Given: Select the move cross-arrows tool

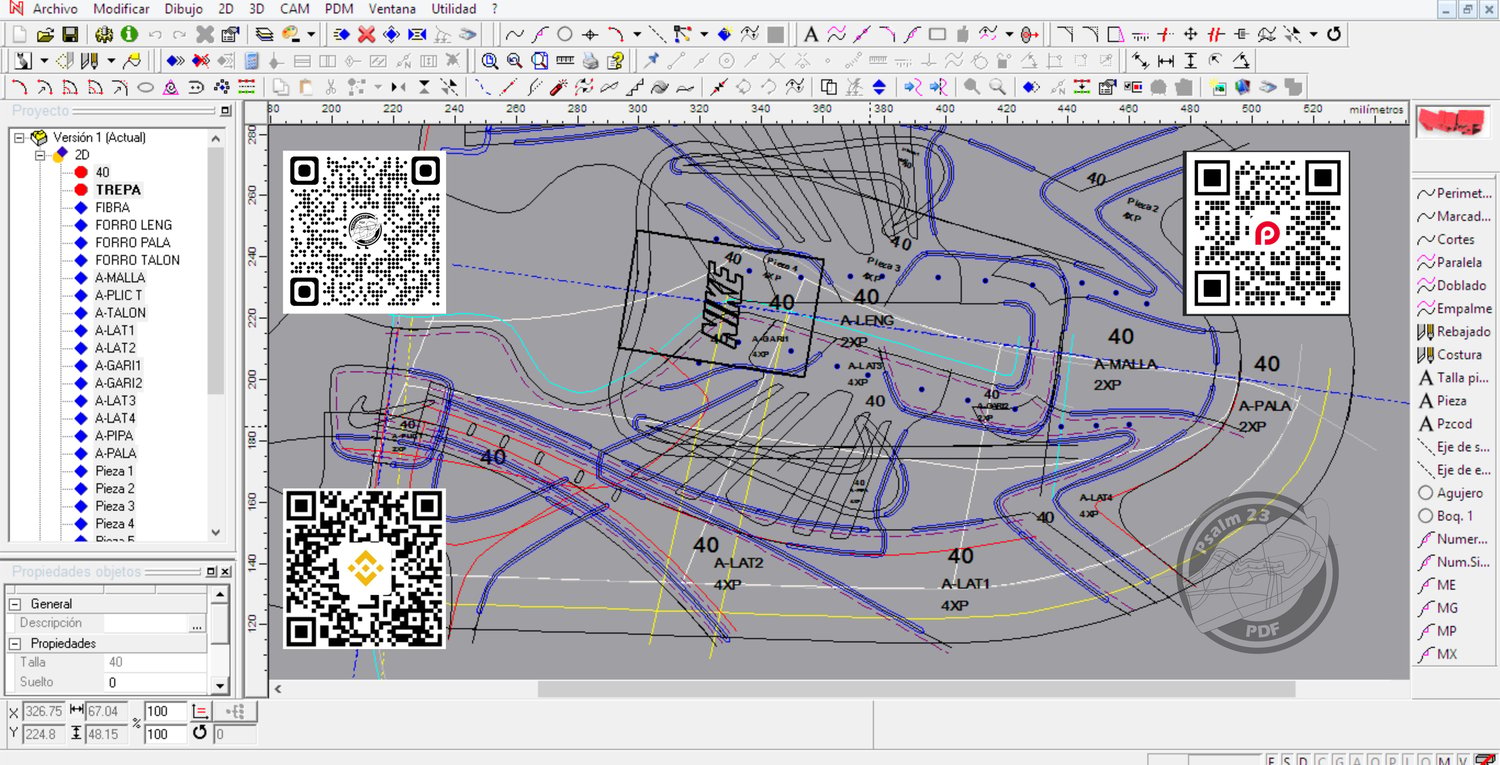Looking at the screenshot, I should [1190, 34].
